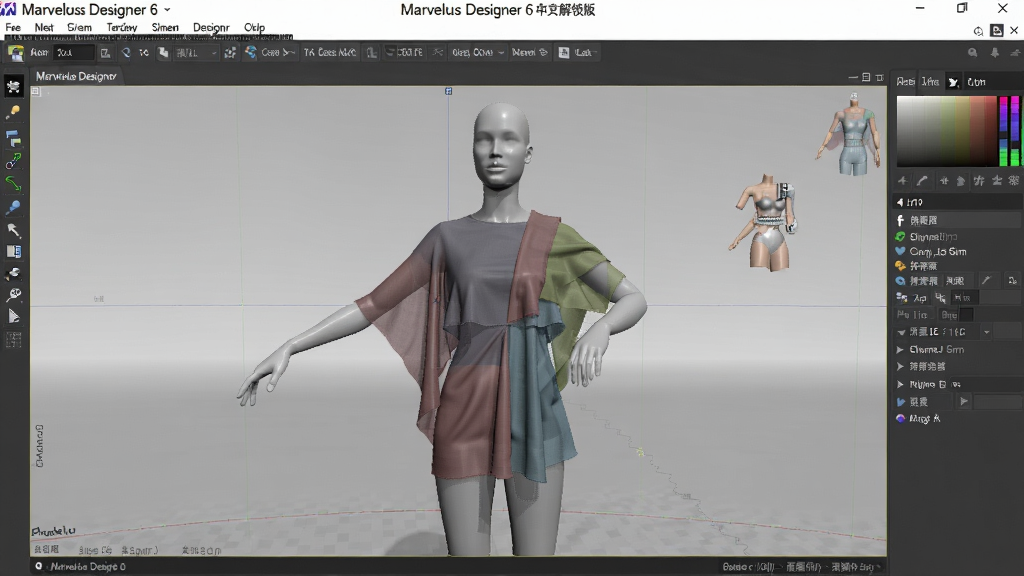
Task: Toggle the green check icon beside Dlunyelljrp
Action: [900, 236]
